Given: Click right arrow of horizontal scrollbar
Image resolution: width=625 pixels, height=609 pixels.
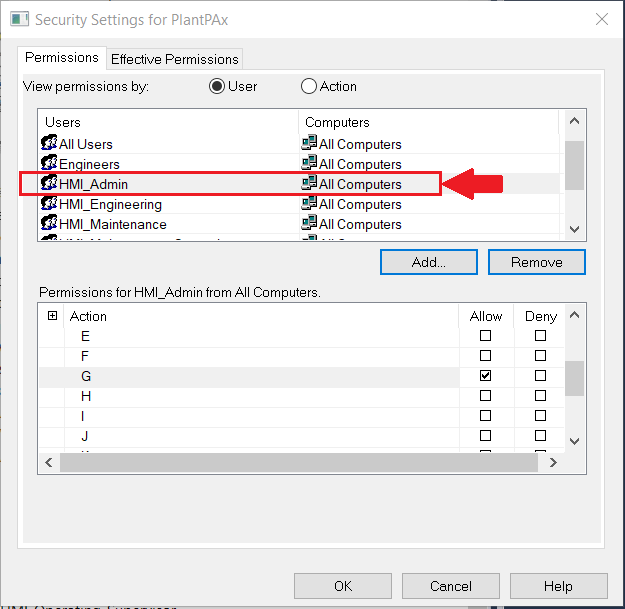Looking at the screenshot, I should [x=553, y=462].
